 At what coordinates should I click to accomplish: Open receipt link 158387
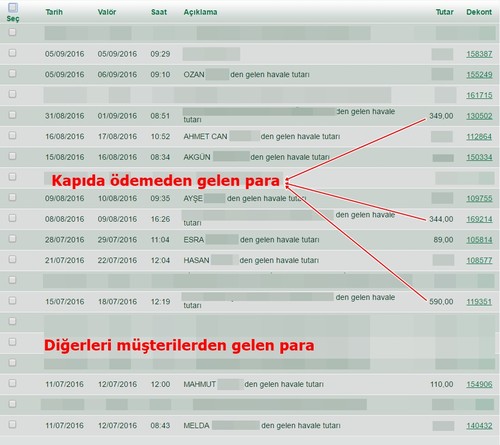point(479,54)
